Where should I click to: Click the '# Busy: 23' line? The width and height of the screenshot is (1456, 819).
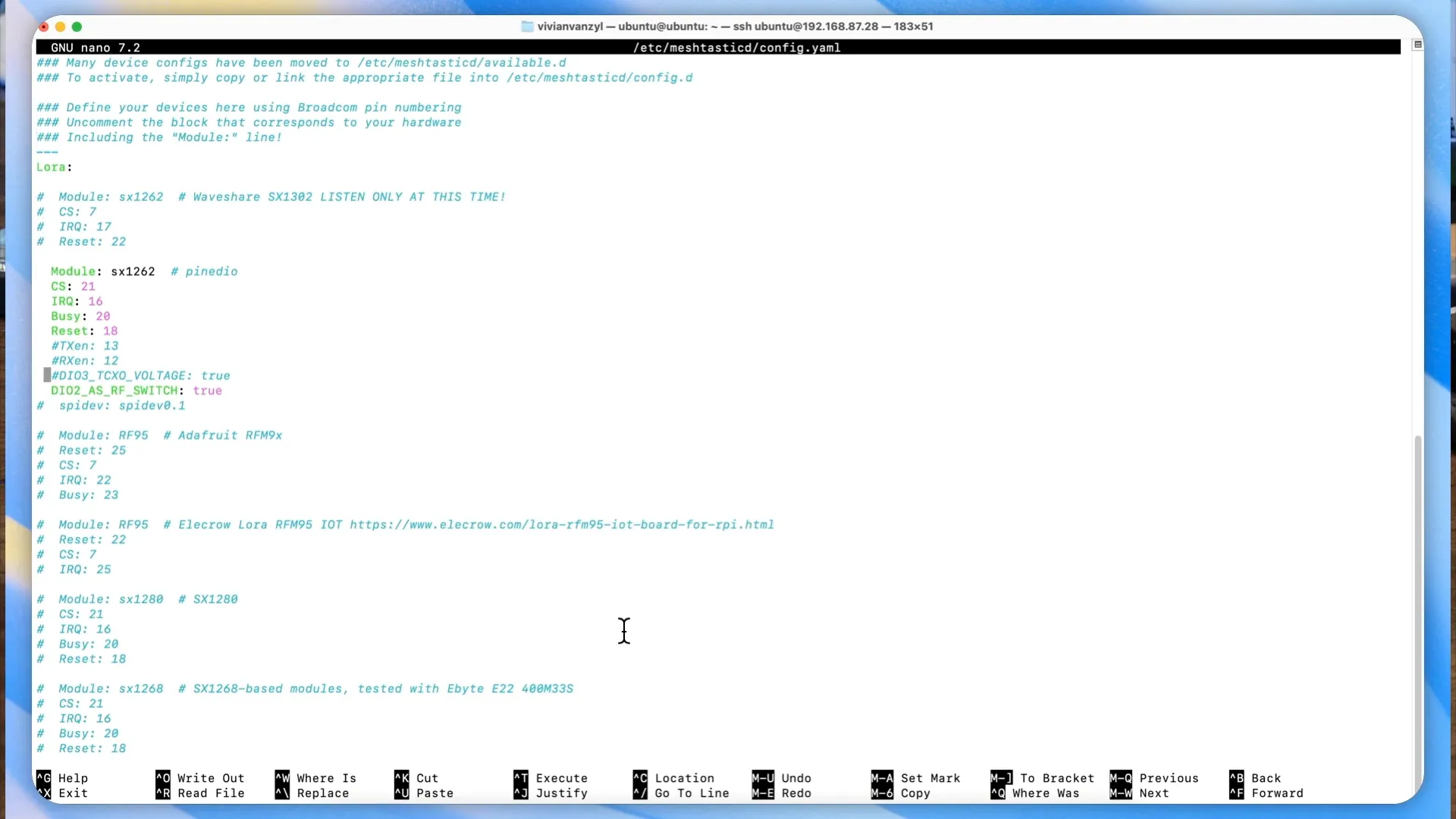pos(77,495)
